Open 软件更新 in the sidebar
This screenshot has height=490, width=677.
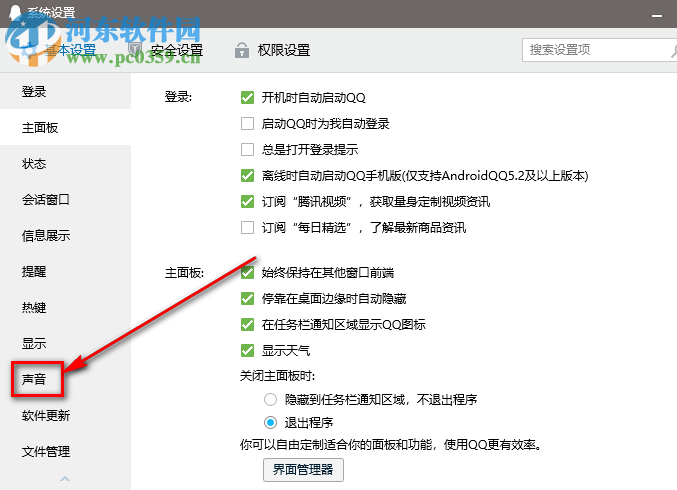(x=65, y=415)
